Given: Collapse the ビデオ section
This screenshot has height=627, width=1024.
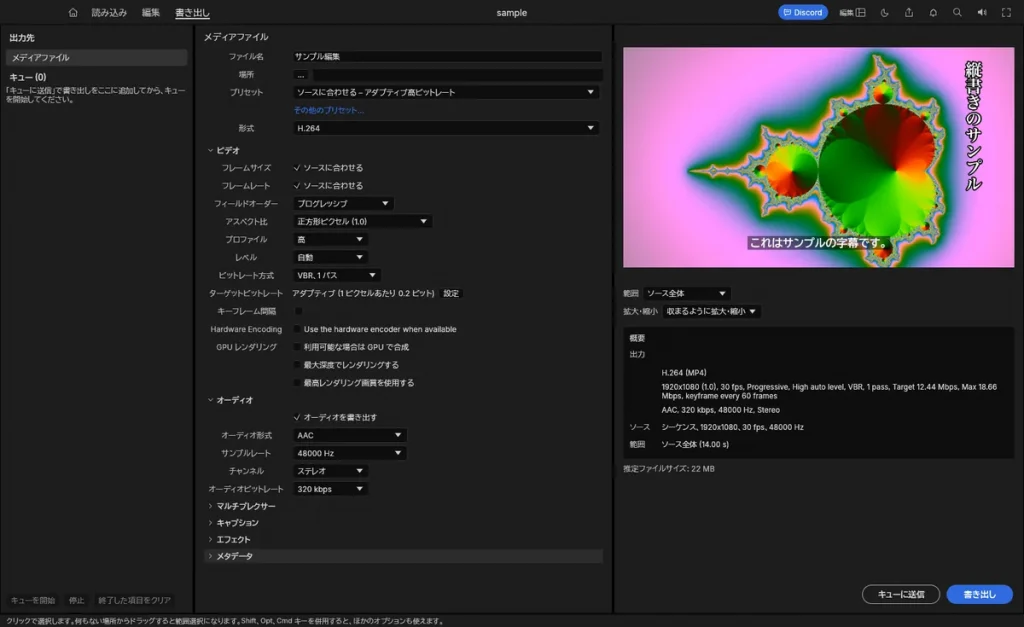Looking at the screenshot, I should coord(210,150).
